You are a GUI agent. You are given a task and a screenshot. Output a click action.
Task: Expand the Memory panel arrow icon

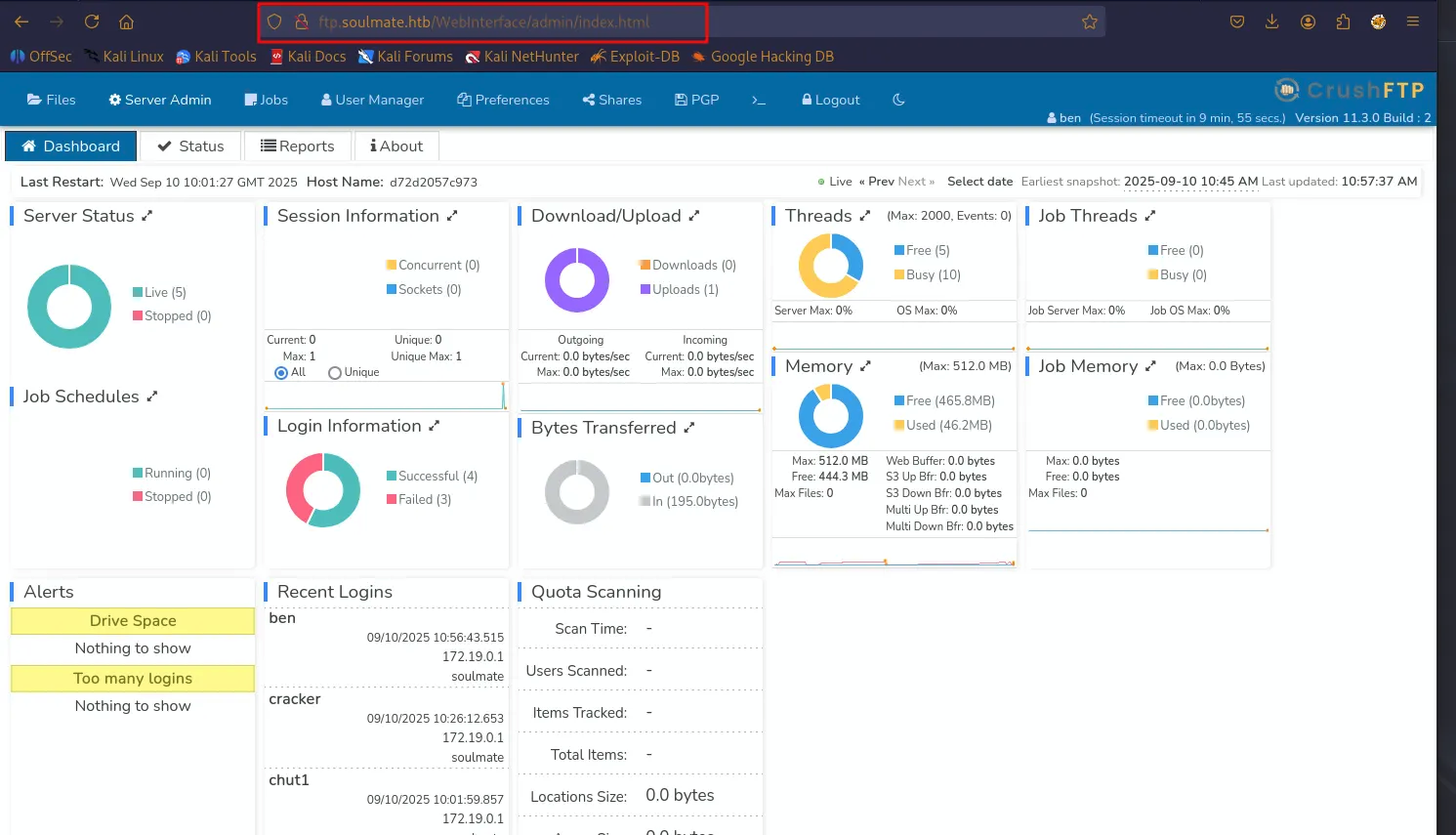coord(865,366)
